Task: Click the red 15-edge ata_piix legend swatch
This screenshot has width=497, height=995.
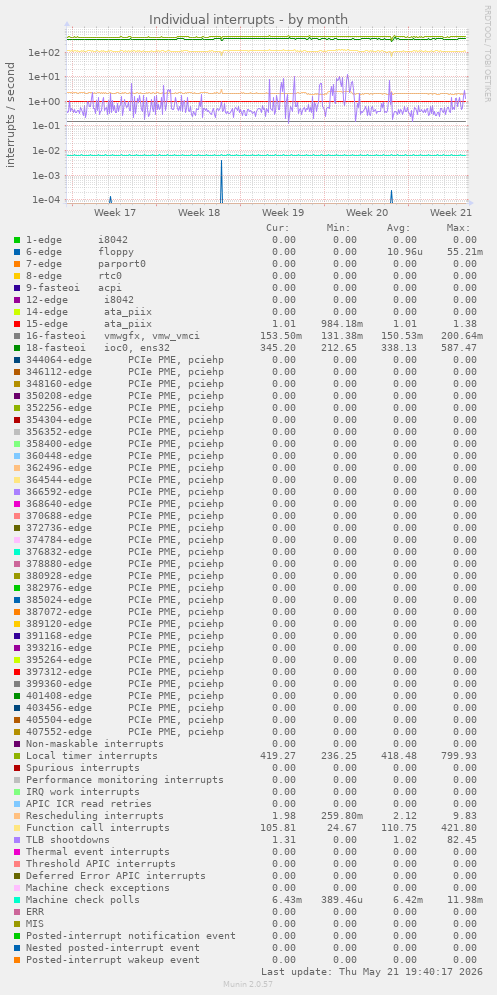Action: click(x=17, y=324)
